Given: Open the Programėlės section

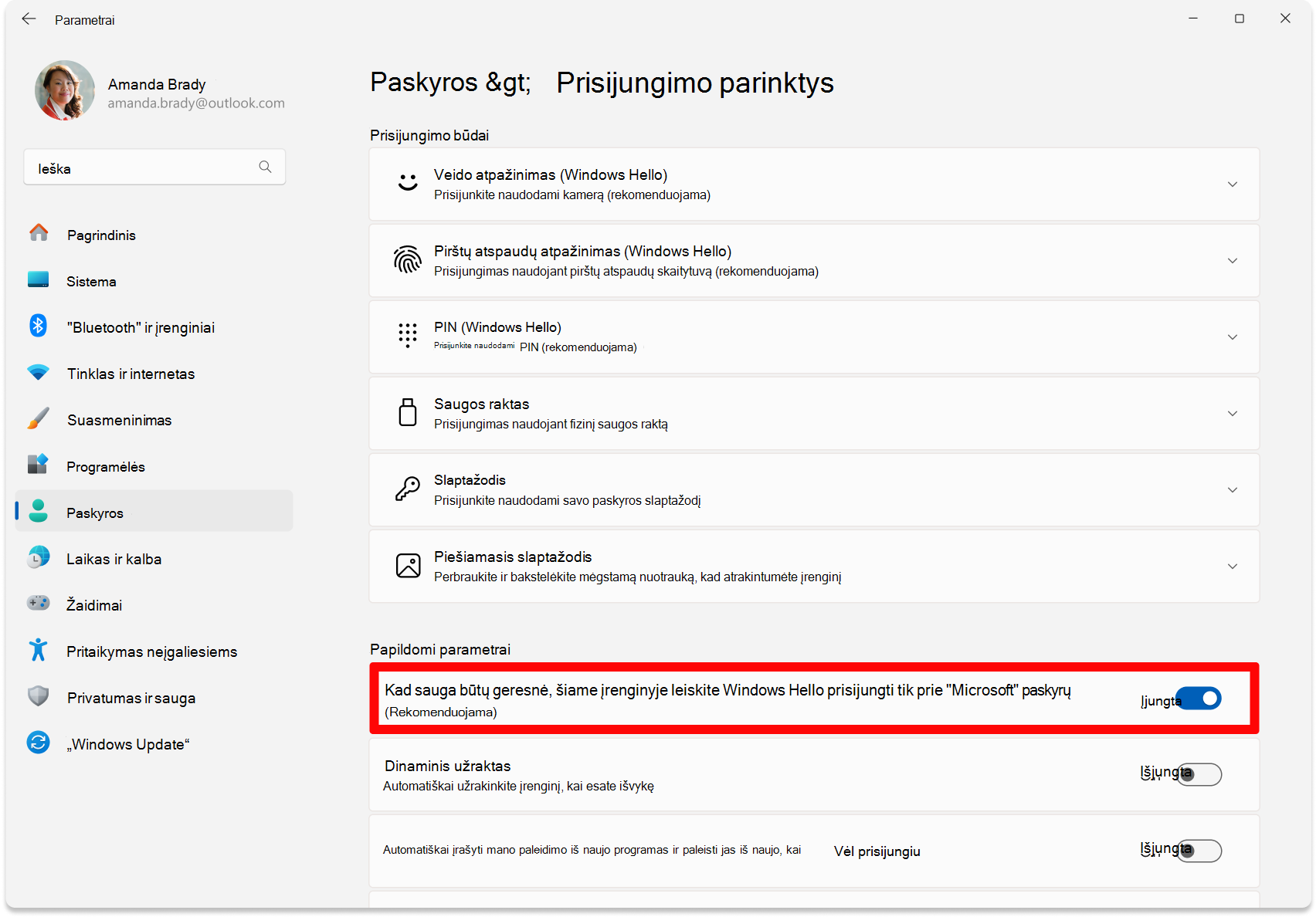Looking at the screenshot, I should (154, 466).
